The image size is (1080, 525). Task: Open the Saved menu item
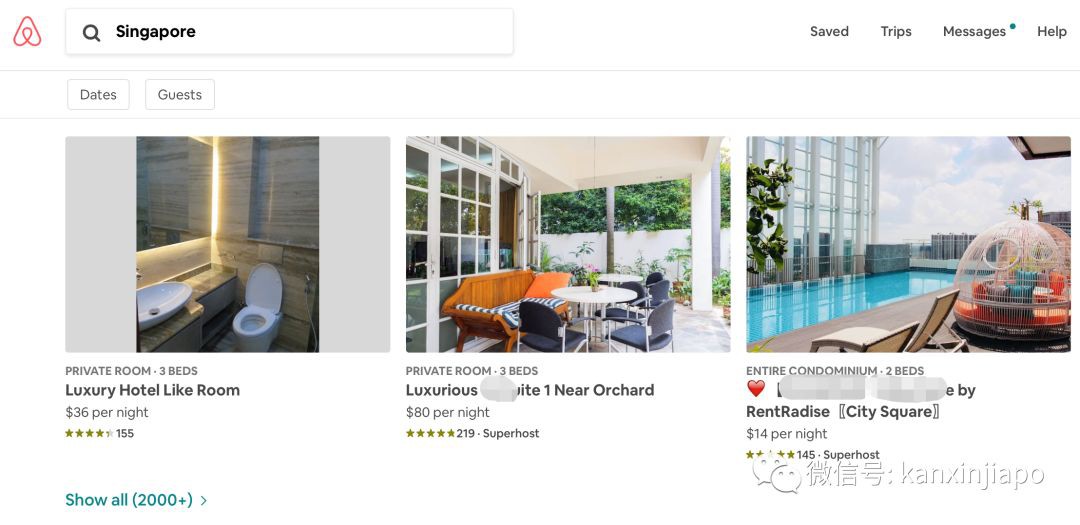pos(829,32)
